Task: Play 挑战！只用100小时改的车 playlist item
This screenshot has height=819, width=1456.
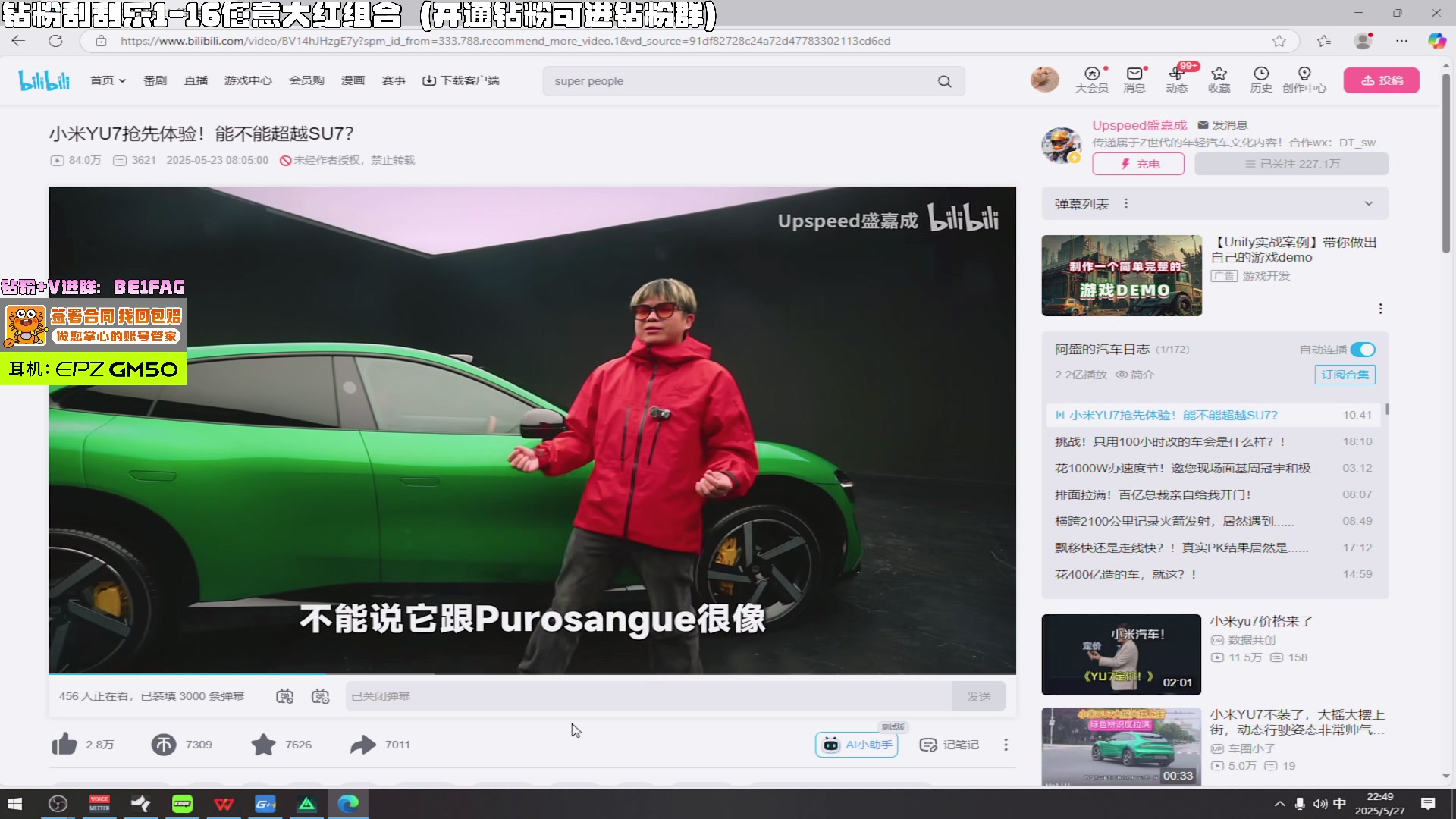Action: pos(1213,441)
